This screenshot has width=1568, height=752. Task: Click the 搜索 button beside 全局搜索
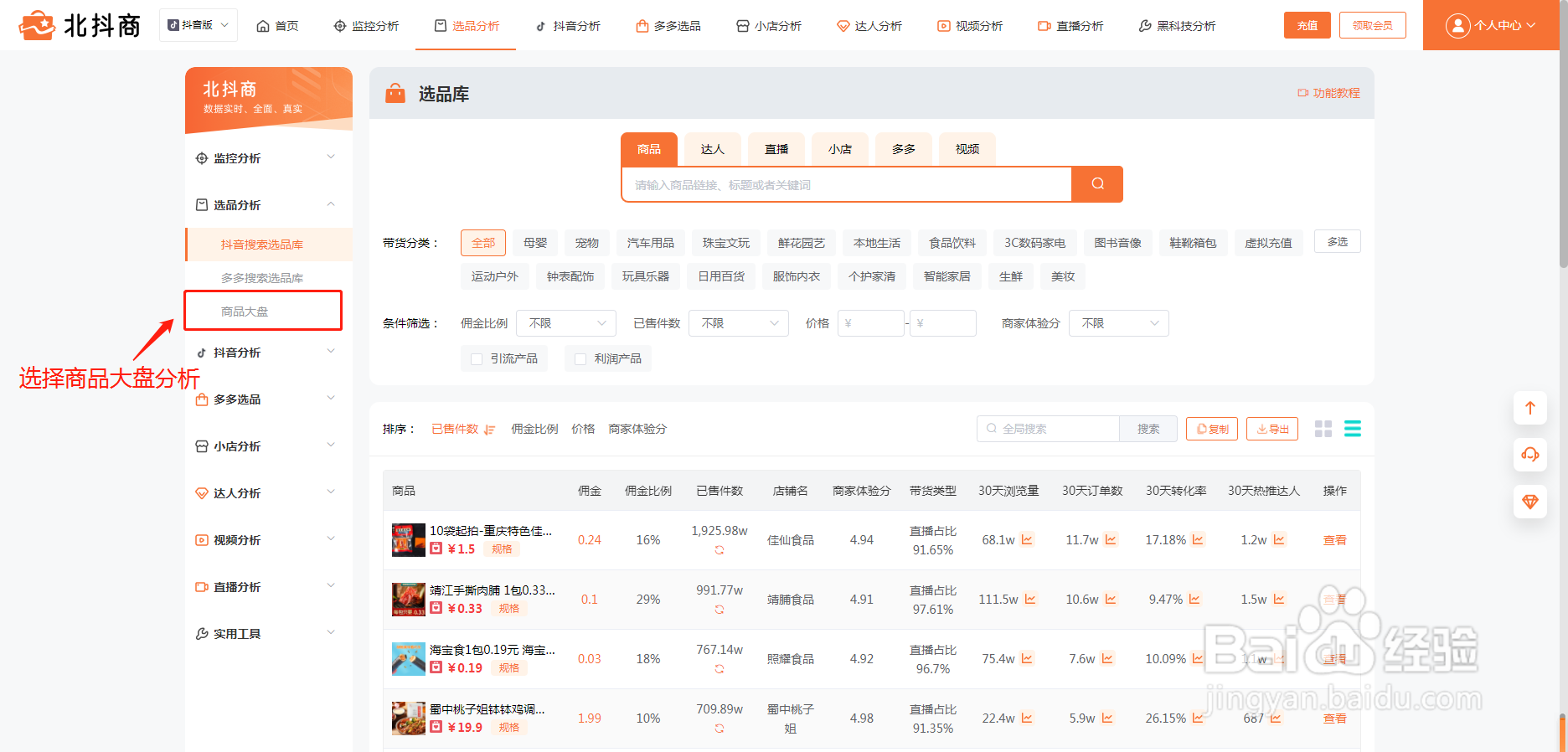(x=1148, y=429)
